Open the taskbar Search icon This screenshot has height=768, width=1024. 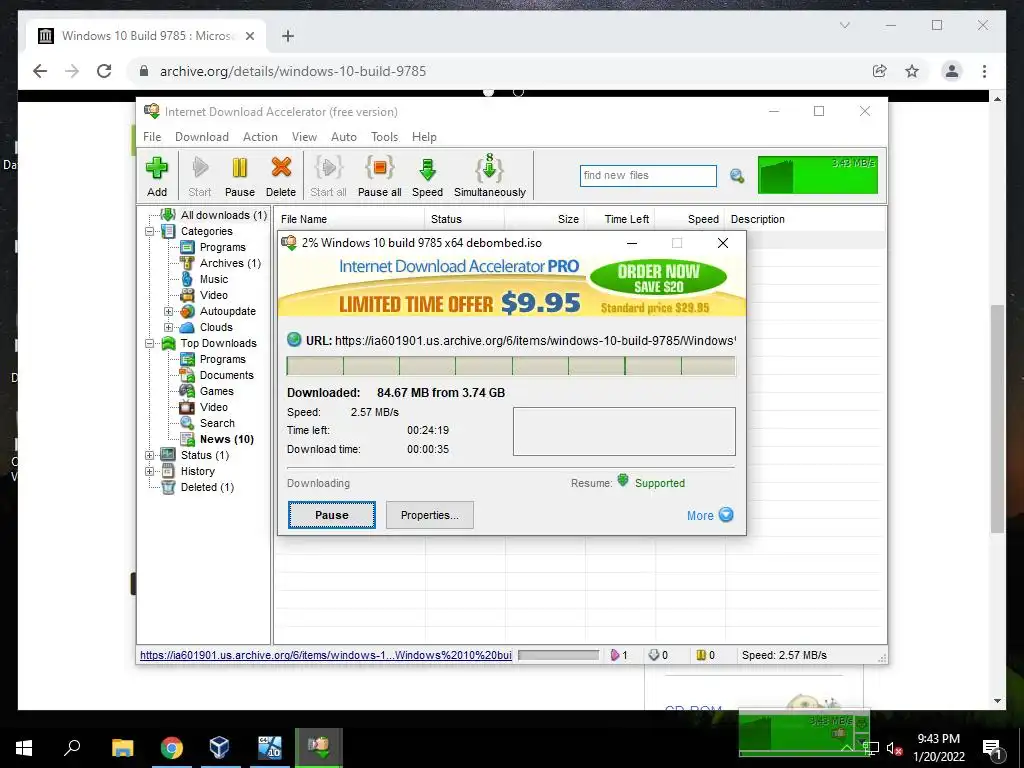(x=72, y=747)
